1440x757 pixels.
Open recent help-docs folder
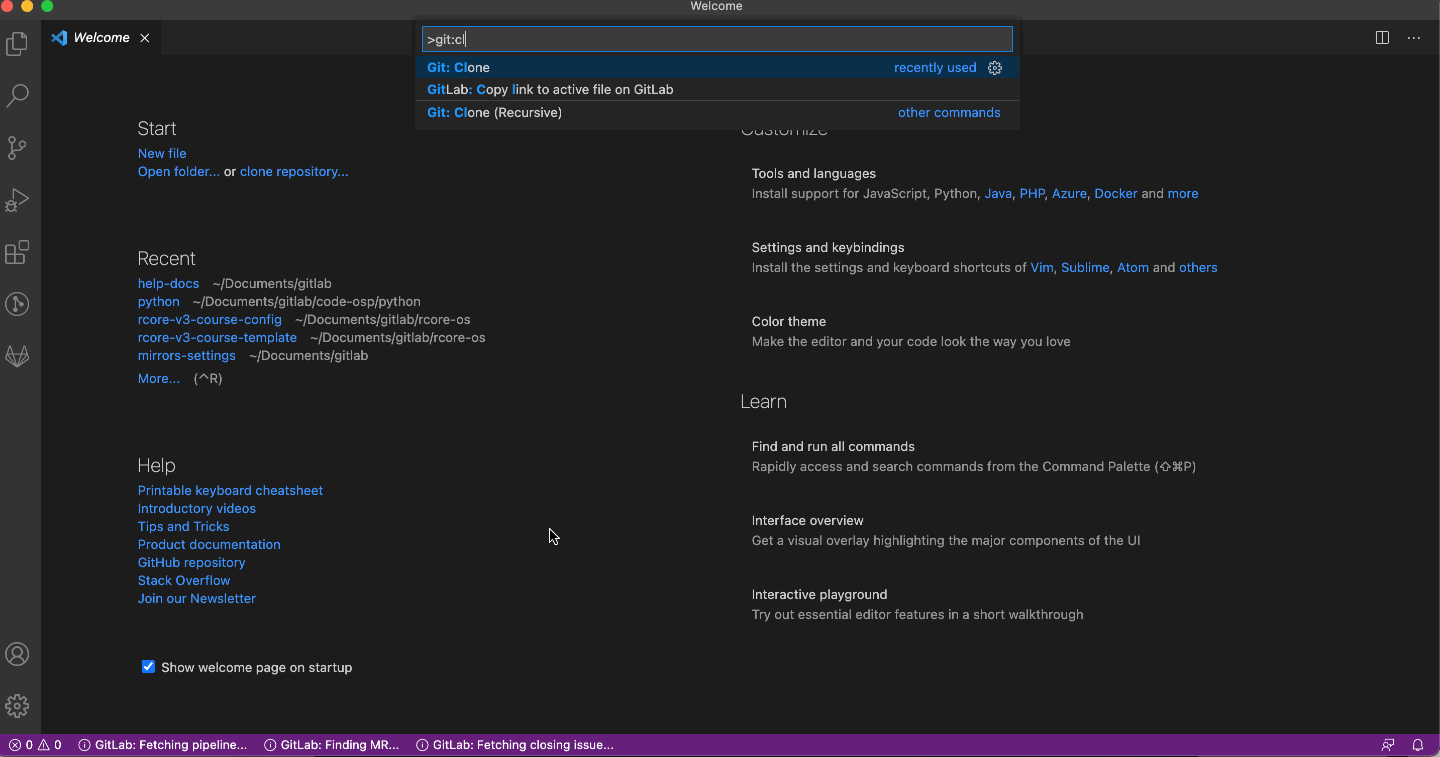[168, 284]
